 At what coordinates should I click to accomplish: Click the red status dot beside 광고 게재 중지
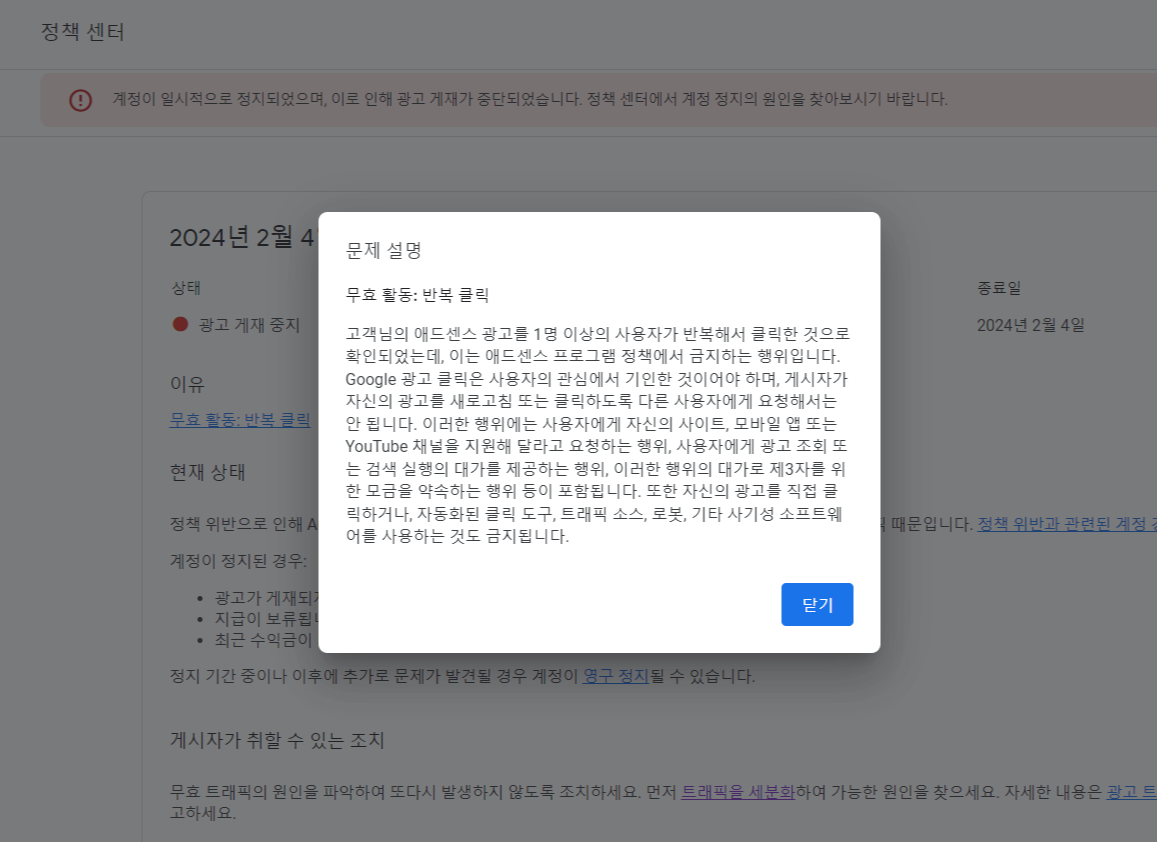pos(180,324)
